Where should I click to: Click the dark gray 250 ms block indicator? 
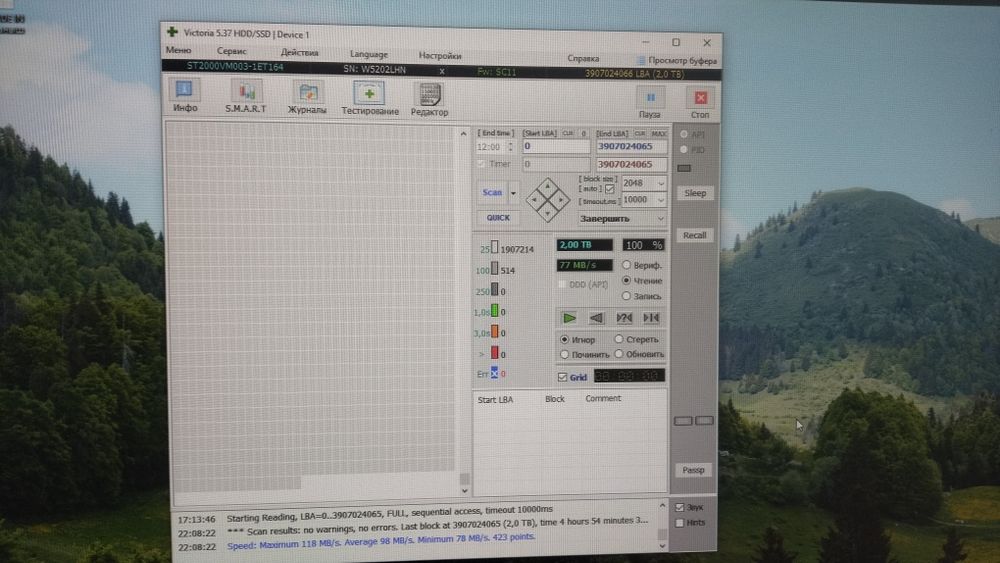coord(494,289)
